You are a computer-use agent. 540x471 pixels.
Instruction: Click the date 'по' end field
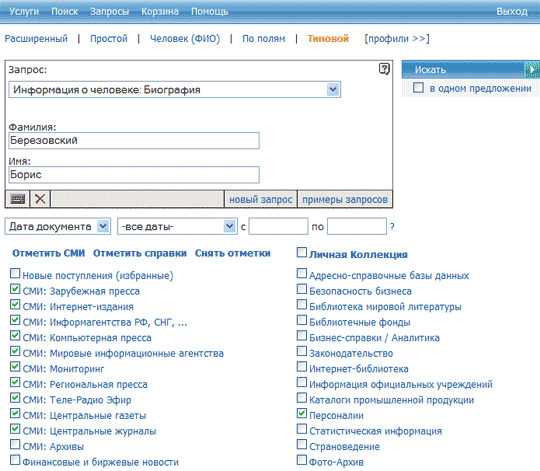pyautogui.click(x=357, y=227)
